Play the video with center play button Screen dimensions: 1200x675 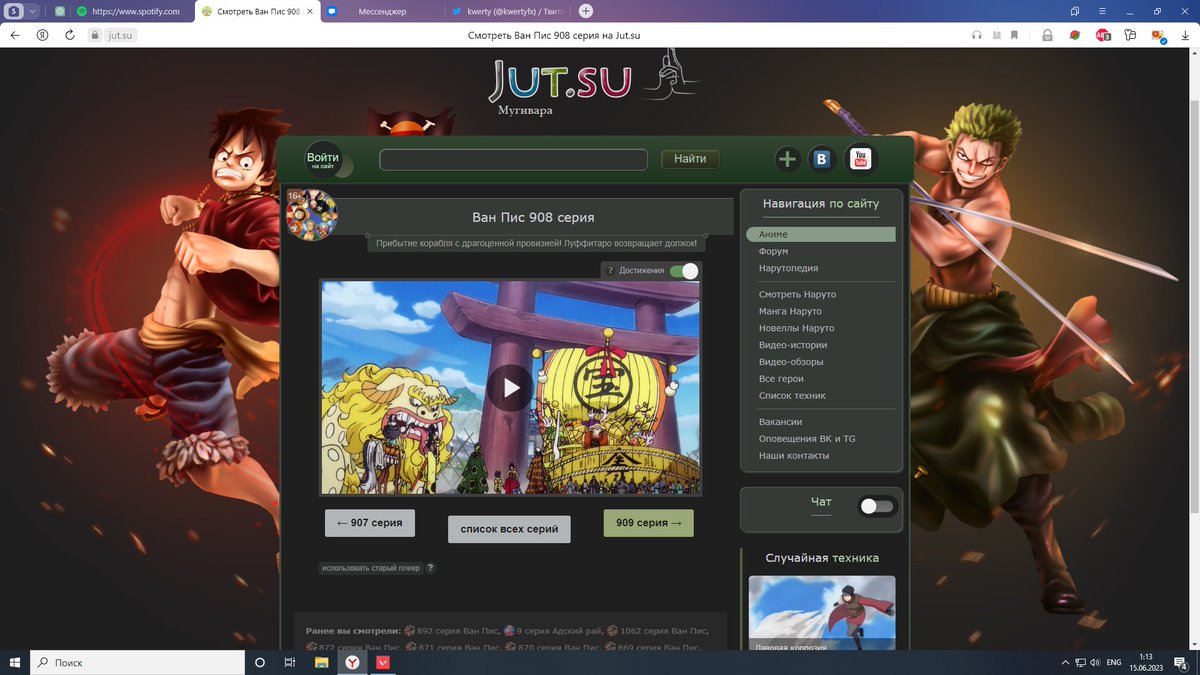(510, 388)
